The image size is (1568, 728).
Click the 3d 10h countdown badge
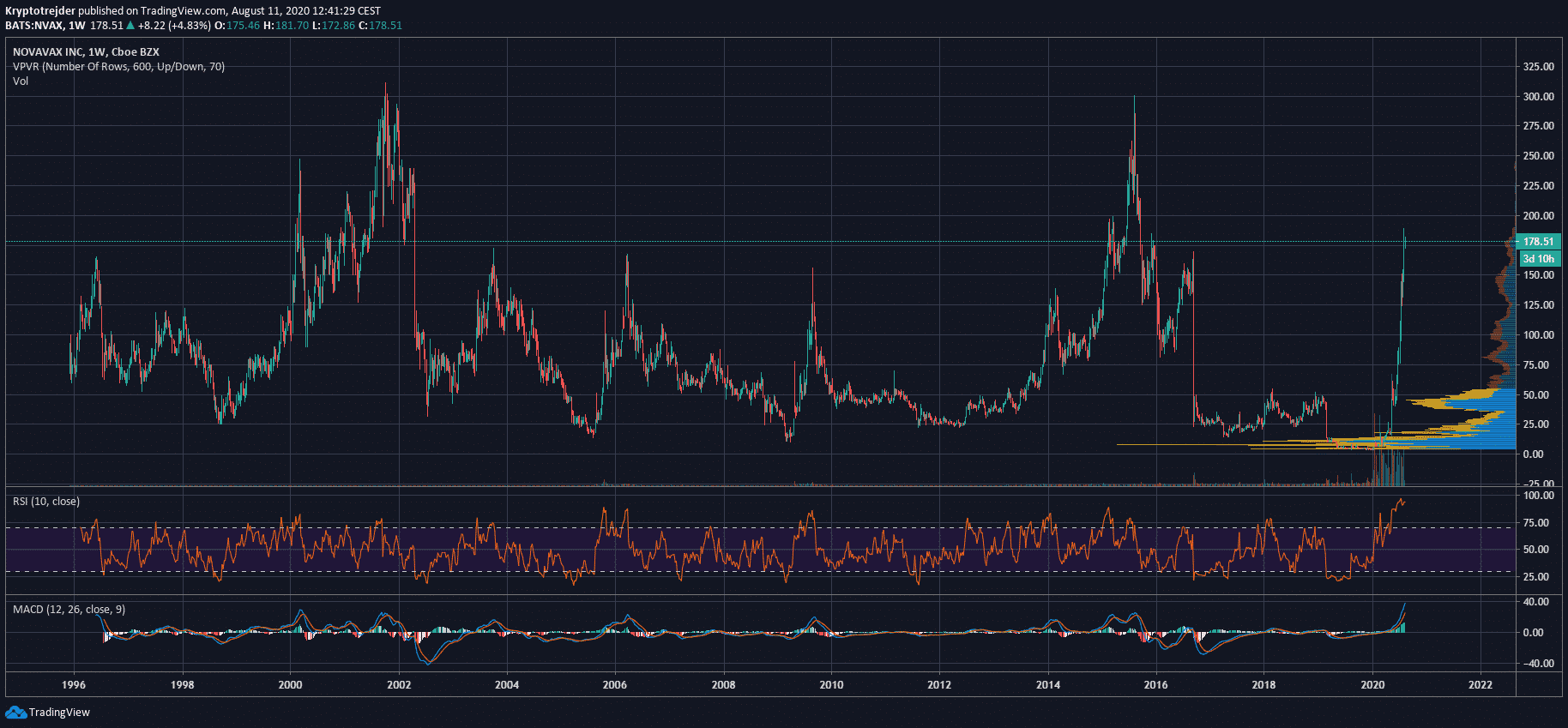(x=1538, y=259)
